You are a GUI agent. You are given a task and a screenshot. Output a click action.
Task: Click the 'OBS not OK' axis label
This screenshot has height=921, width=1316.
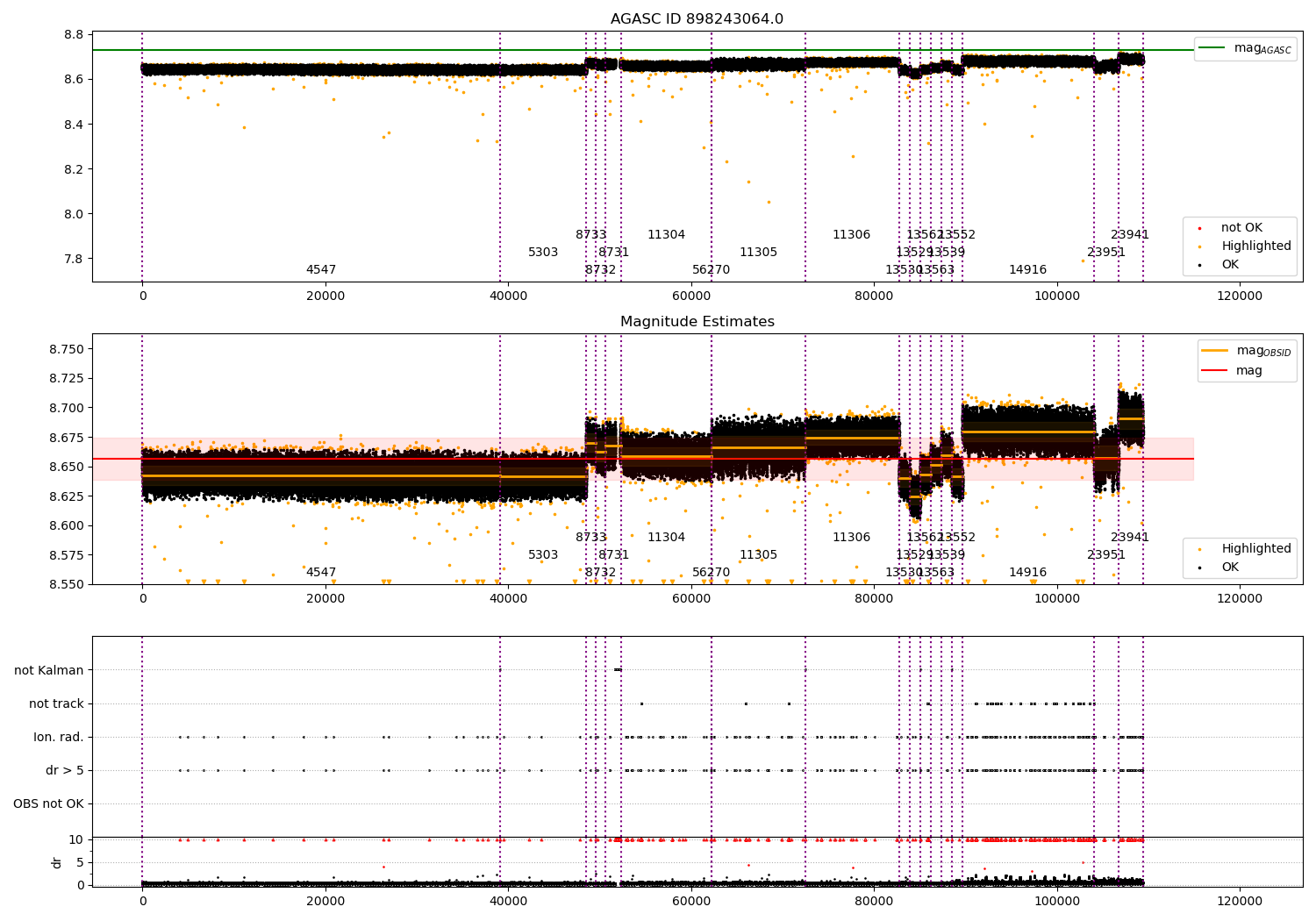[48, 804]
